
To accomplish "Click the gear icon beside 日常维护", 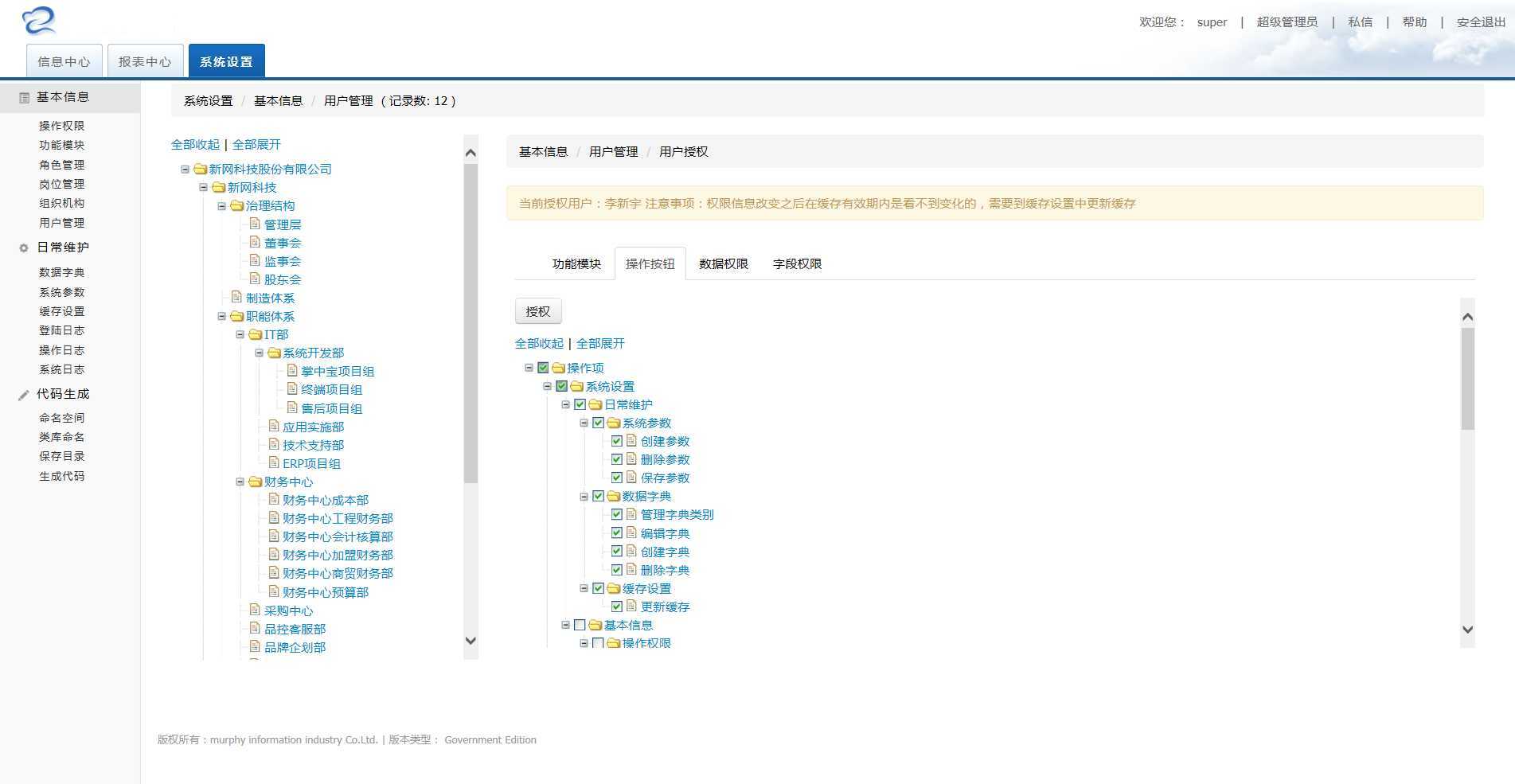I will click(24, 248).
